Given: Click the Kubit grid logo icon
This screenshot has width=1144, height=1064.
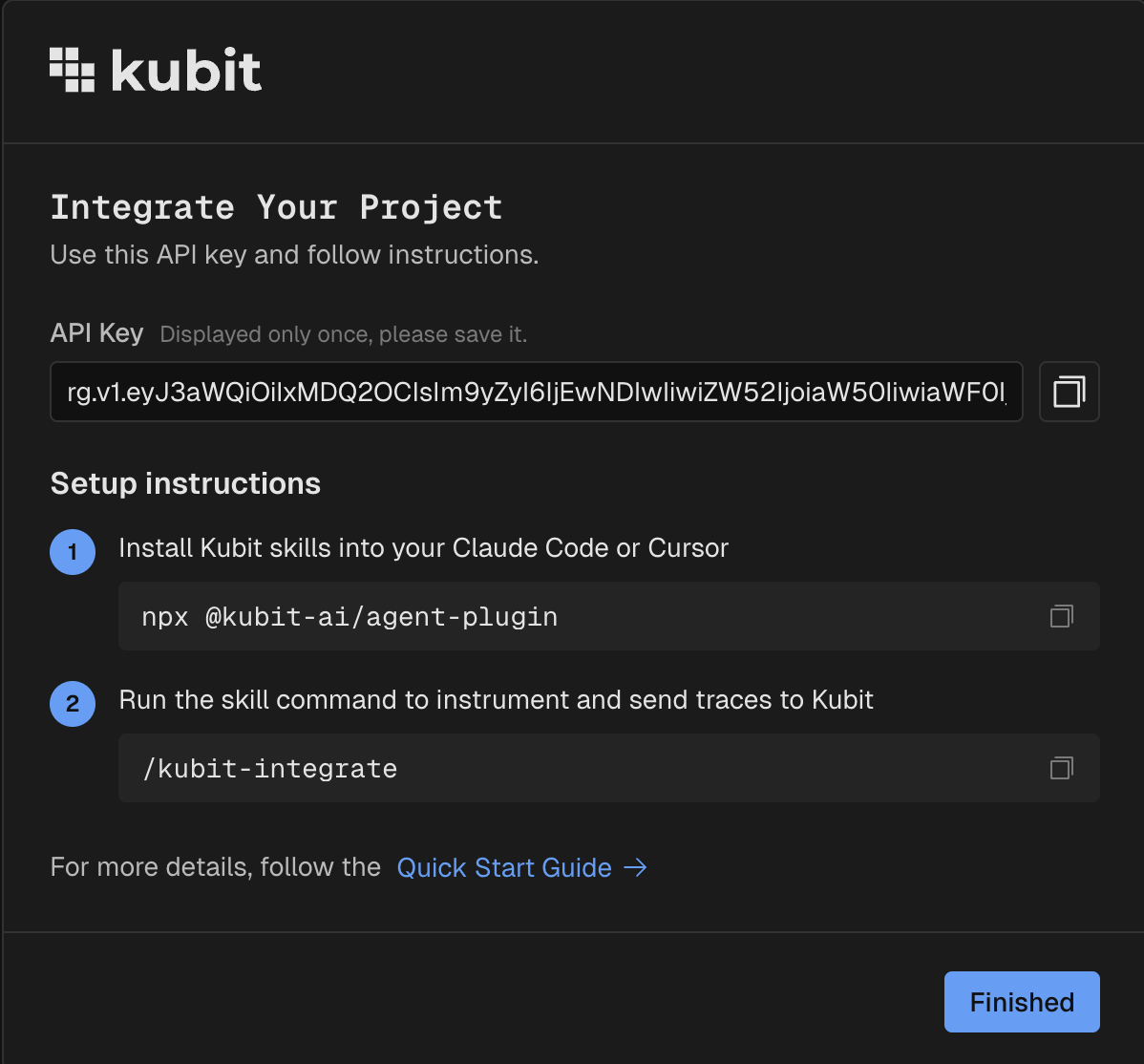Looking at the screenshot, I should [73, 70].
